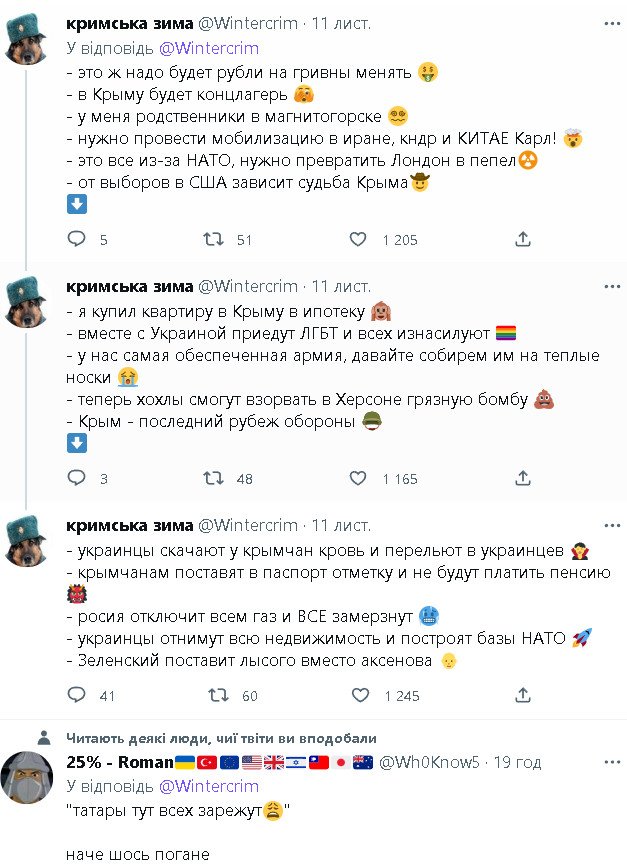
Task: Reply to tweet with 3 replies
Action: coord(76,479)
